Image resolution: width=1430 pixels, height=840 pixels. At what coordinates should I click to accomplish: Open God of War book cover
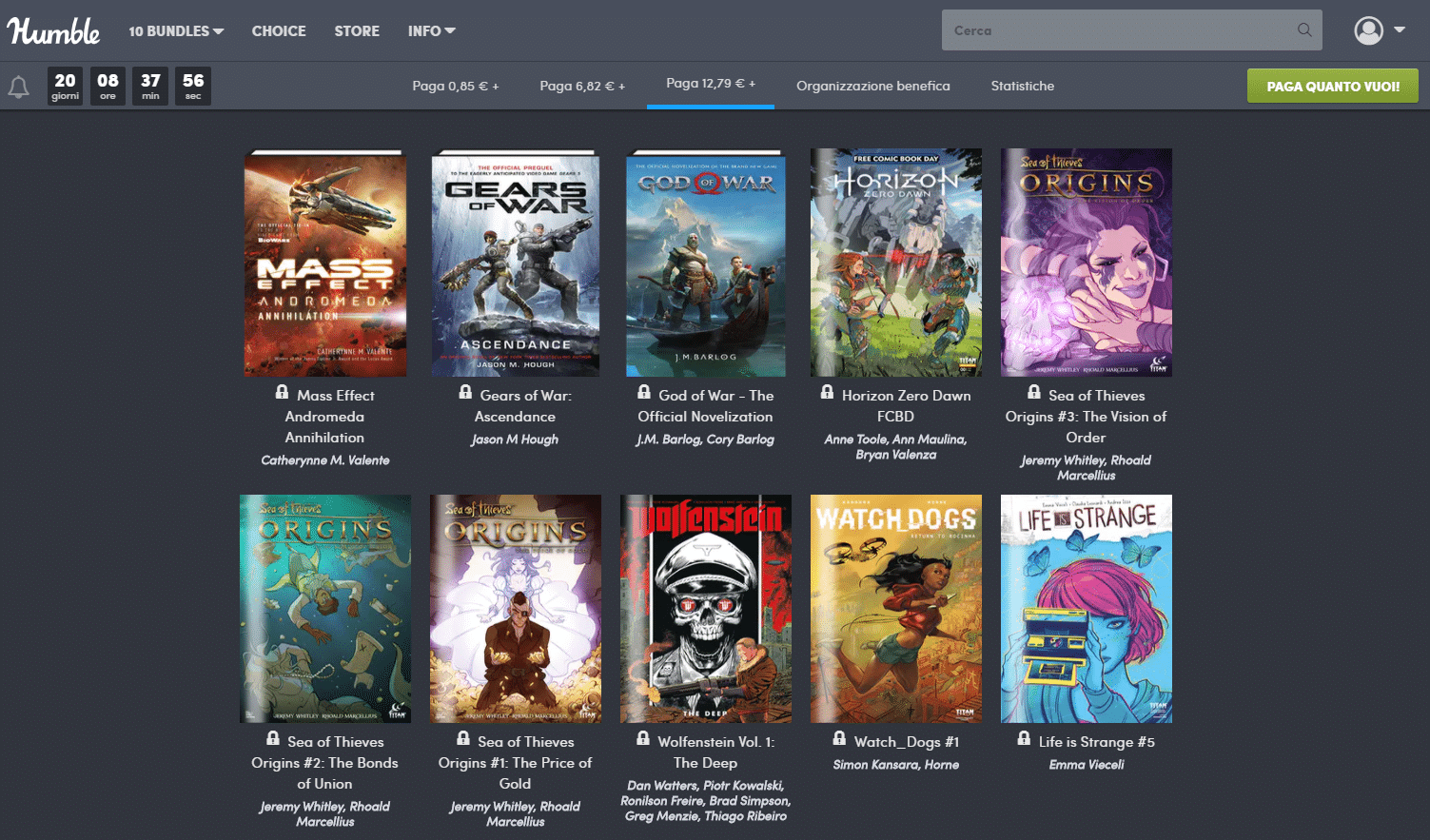pyautogui.click(x=706, y=263)
